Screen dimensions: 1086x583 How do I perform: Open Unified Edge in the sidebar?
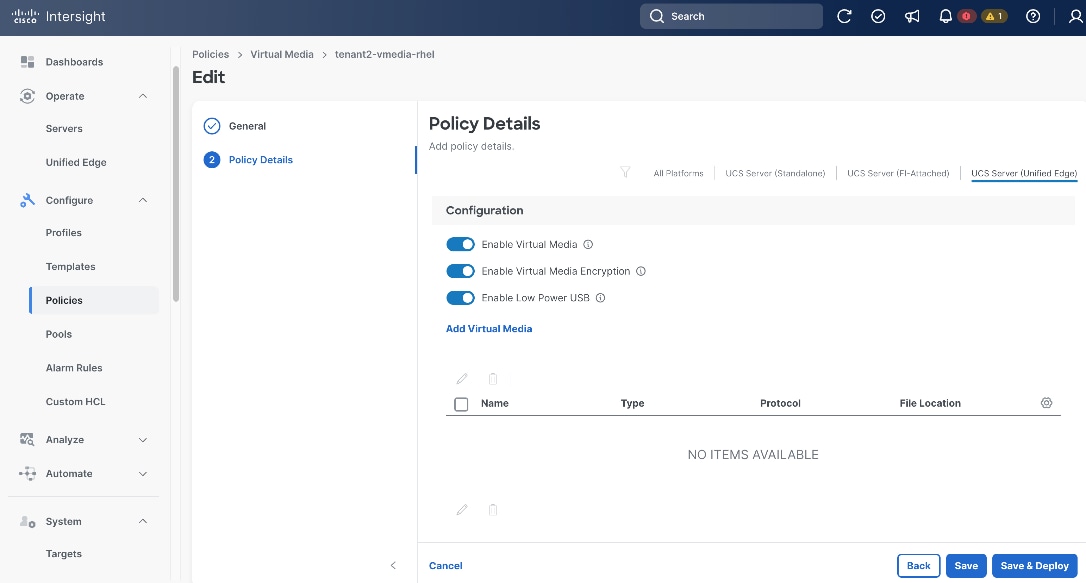(76, 163)
